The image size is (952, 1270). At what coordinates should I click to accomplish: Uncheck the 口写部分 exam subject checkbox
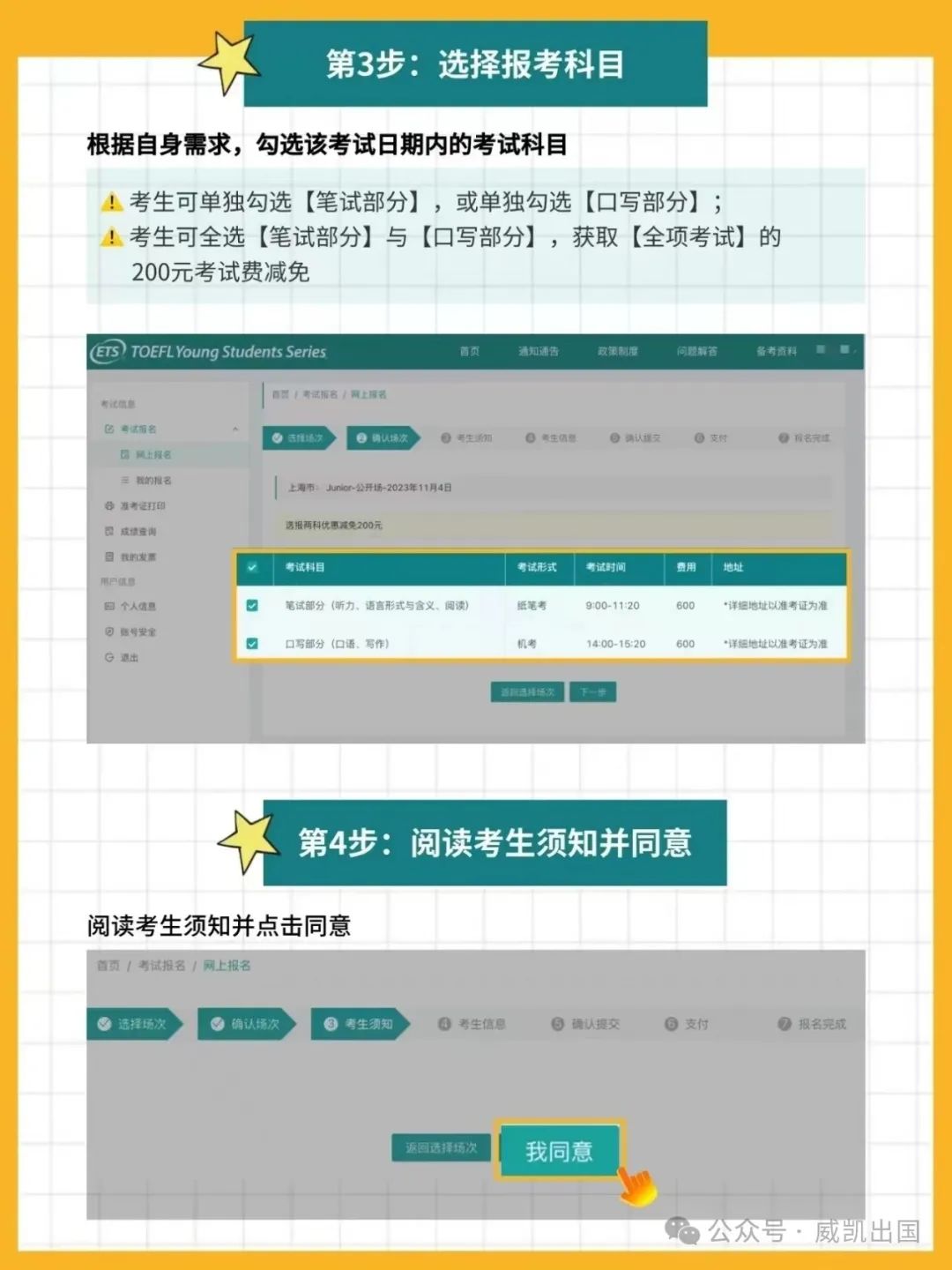252,644
